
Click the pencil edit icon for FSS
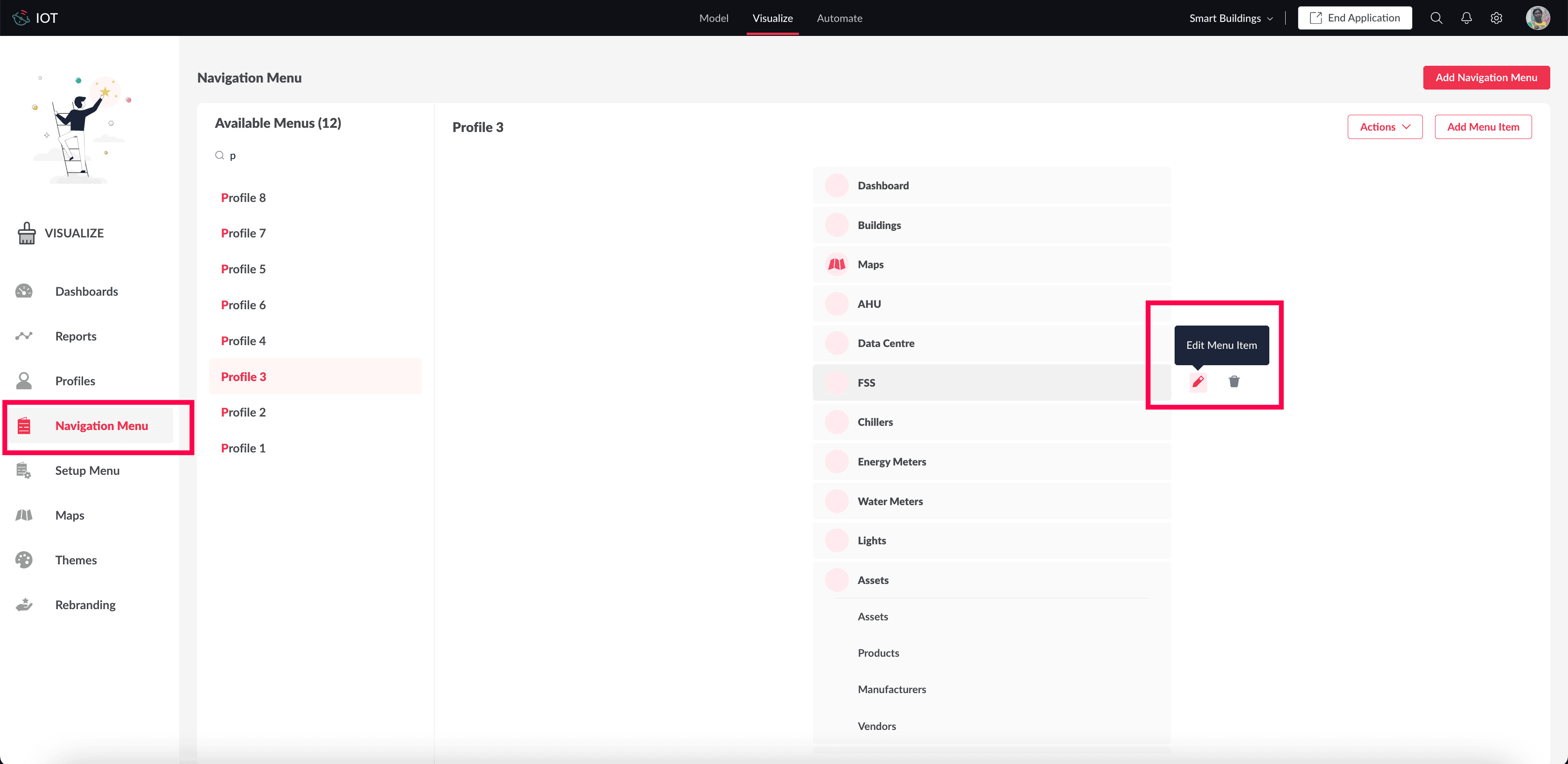1197,382
